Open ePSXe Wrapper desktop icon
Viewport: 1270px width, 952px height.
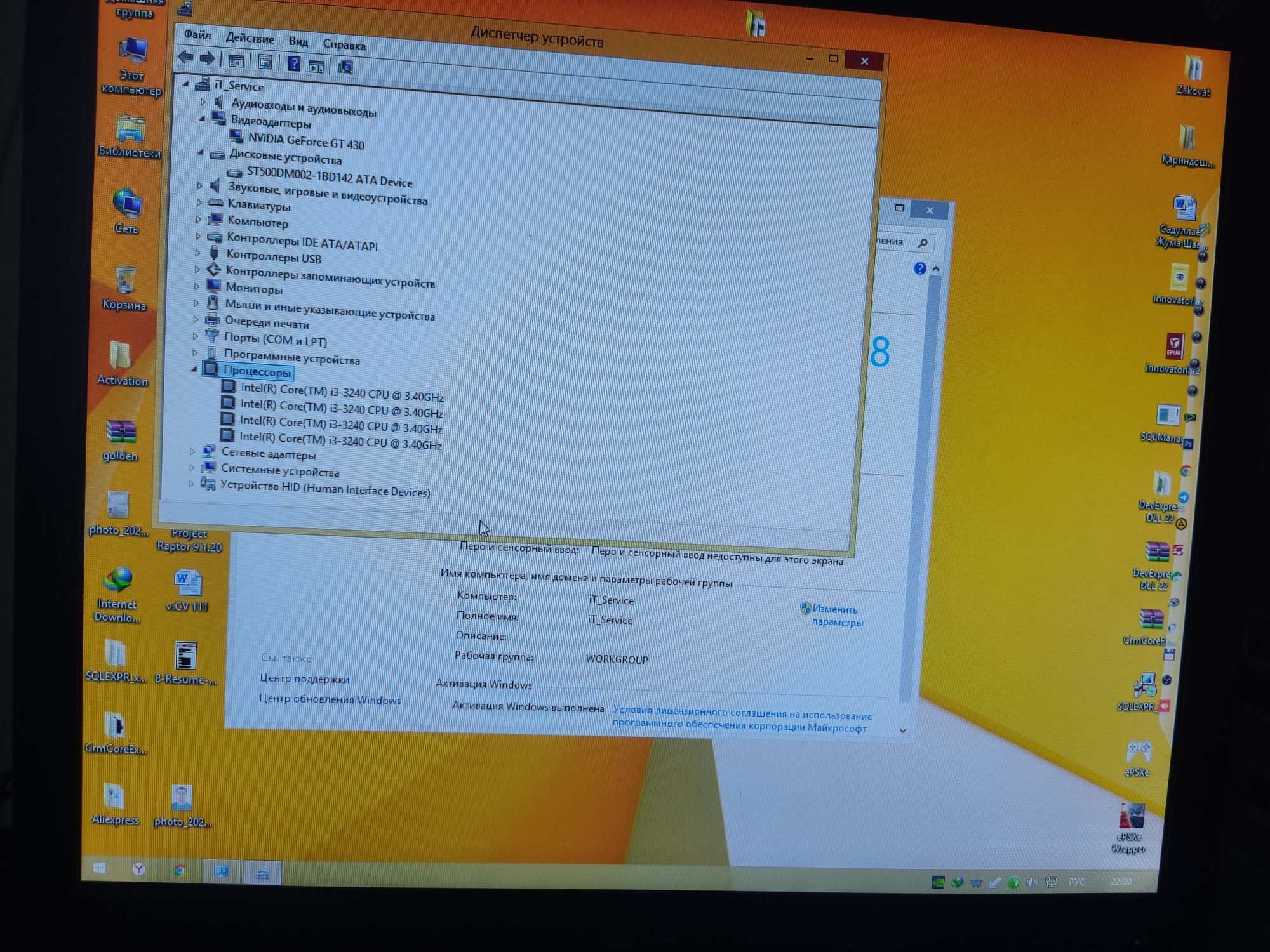click(x=1130, y=829)
